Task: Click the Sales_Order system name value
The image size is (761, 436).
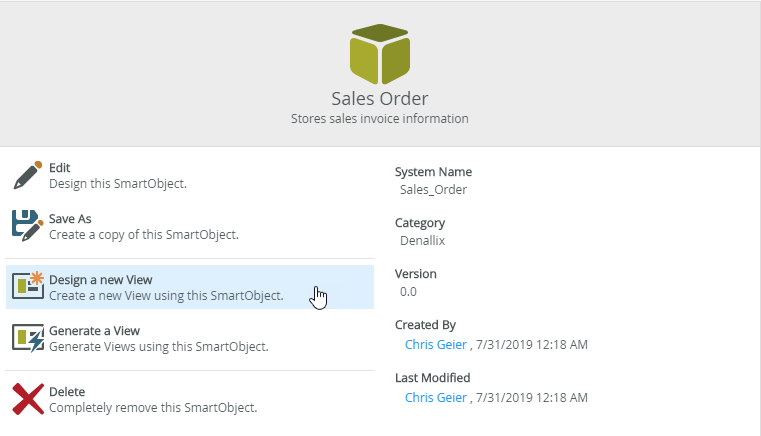Action: click(433, 189)
